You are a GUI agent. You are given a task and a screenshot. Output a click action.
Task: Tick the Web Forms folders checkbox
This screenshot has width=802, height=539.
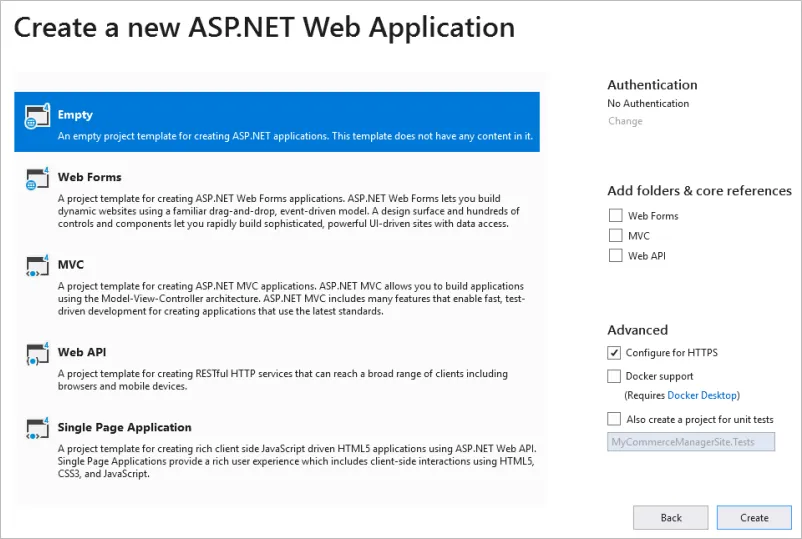(x=615, y=215)
